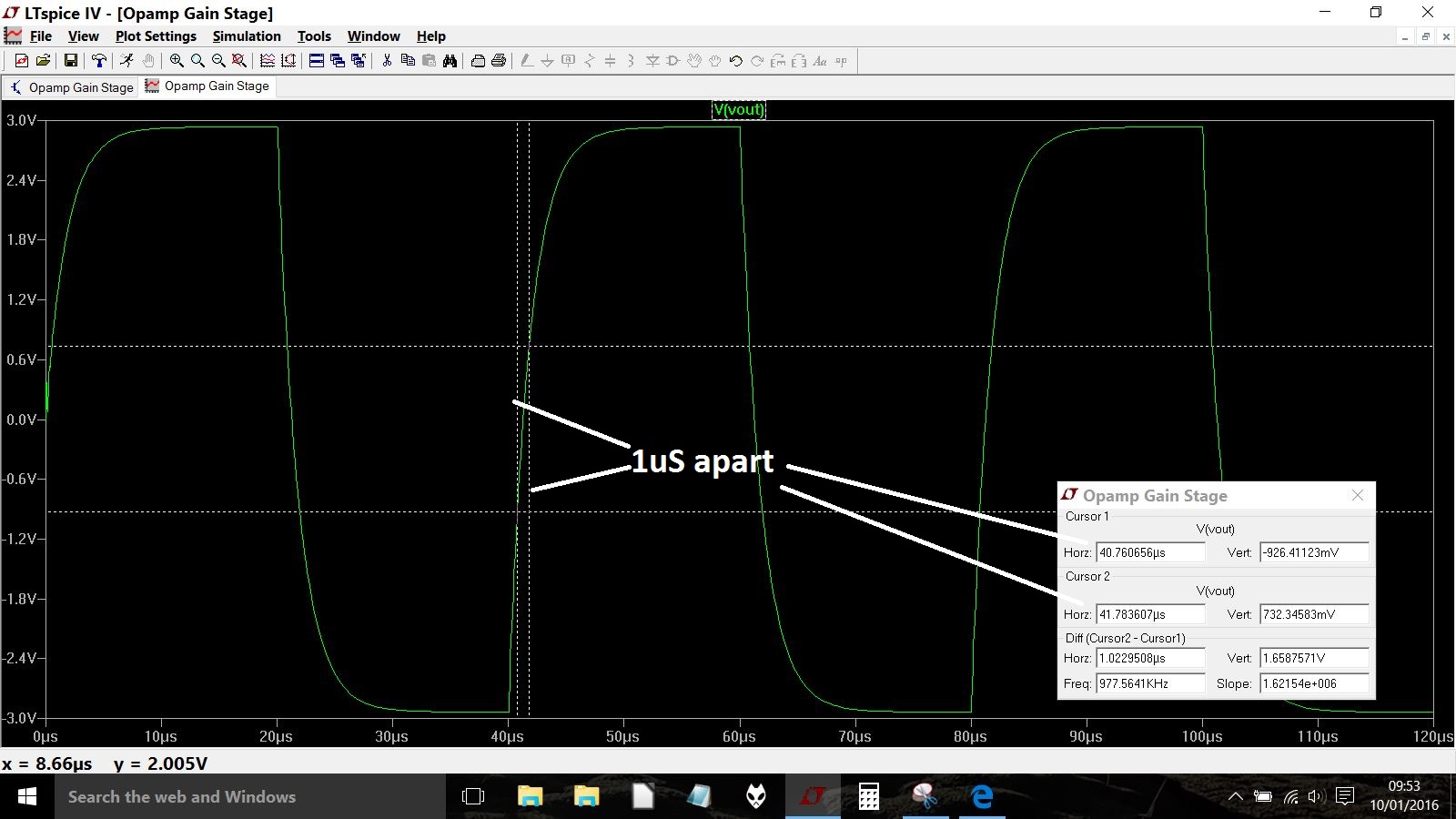Click the Zoom Full Extents crossed magnifier

click(239, 61)
